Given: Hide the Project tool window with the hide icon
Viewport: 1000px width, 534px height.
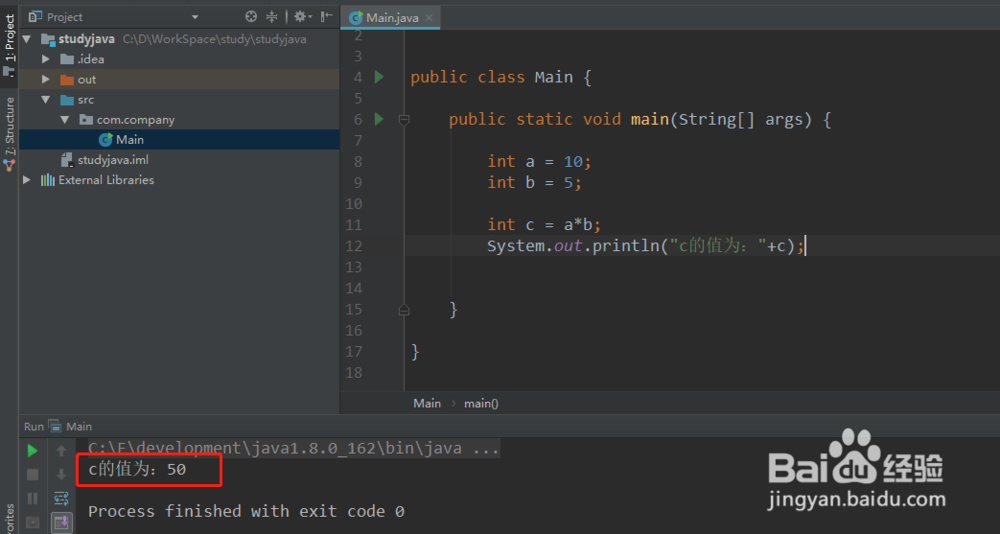Looking at the screenshot, I should (327, 17).
